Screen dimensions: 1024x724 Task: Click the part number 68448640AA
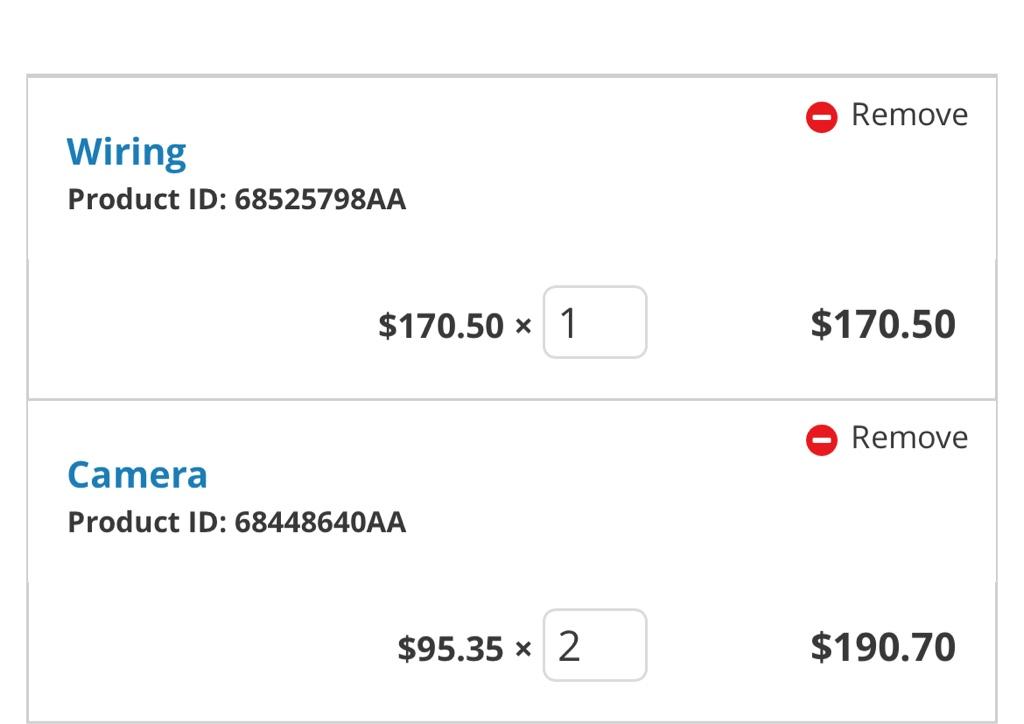[x=320, y=523]
